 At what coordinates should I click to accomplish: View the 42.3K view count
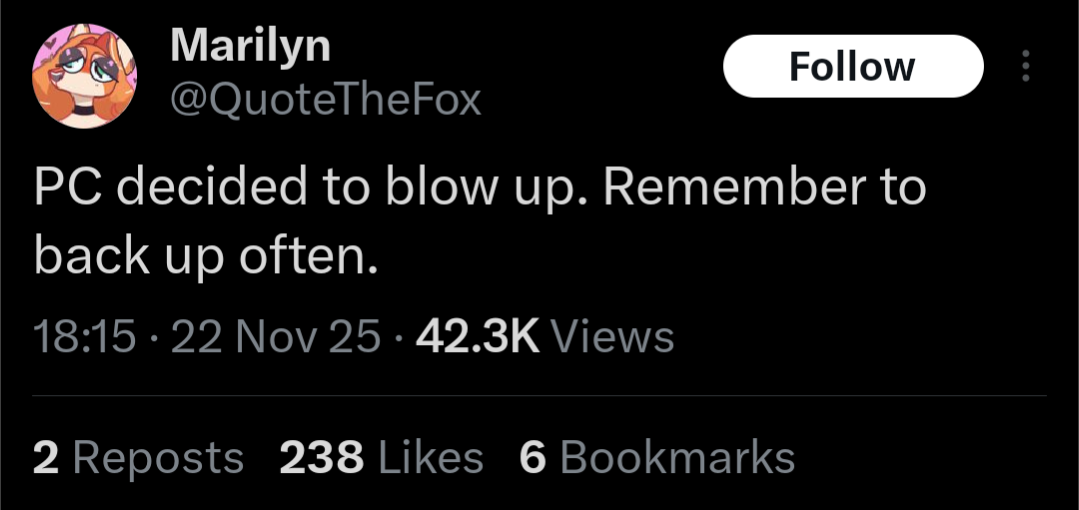(x=477, y=337)
